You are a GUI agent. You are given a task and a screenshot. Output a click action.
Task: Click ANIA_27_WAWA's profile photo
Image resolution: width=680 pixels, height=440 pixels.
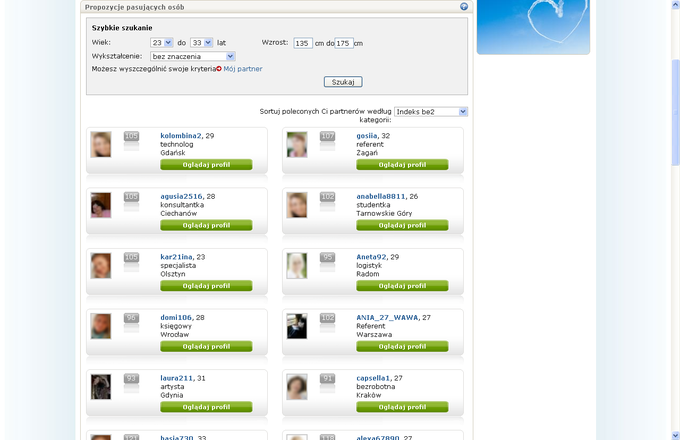click(x=297, y=326)
